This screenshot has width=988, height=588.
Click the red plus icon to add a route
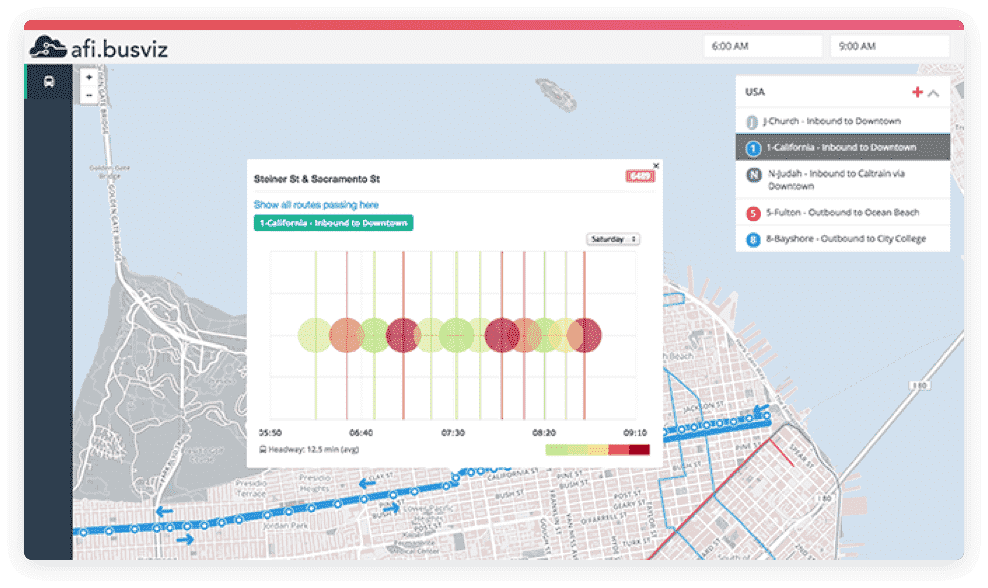[919, 91]
